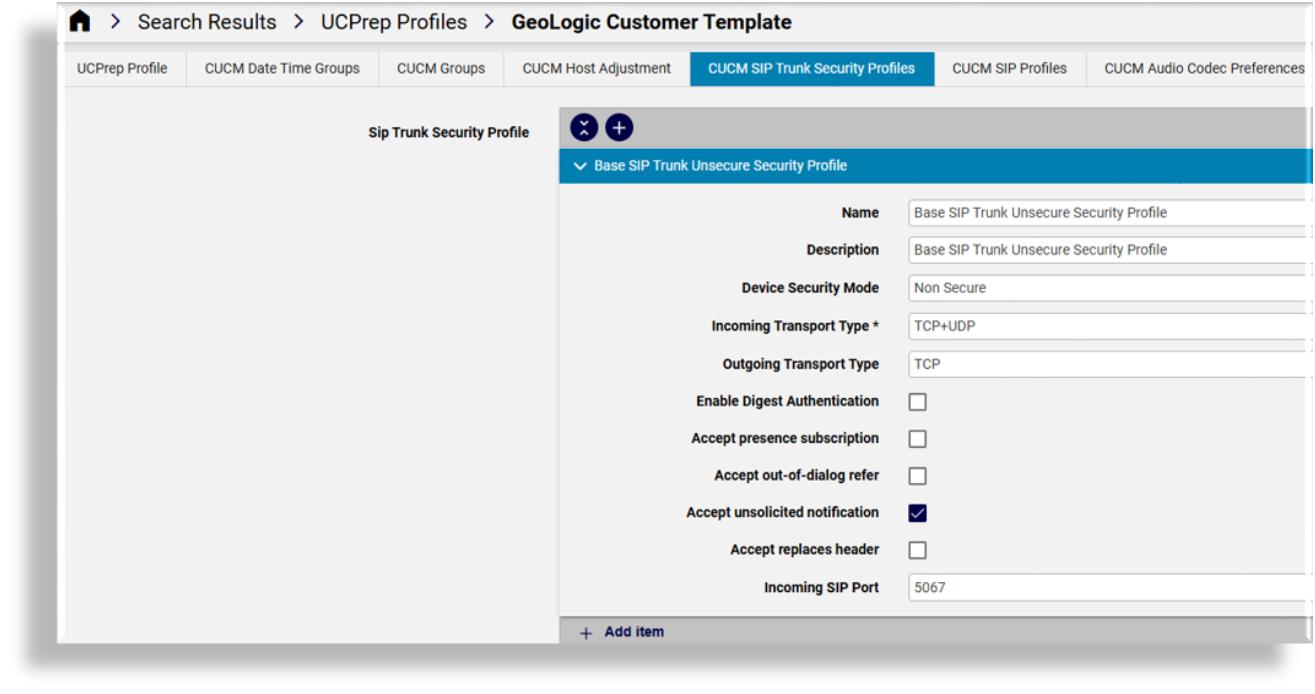Click the collapse-all double-chevron icon
The height and width of the screenshot is (694, 1315).
584,128
